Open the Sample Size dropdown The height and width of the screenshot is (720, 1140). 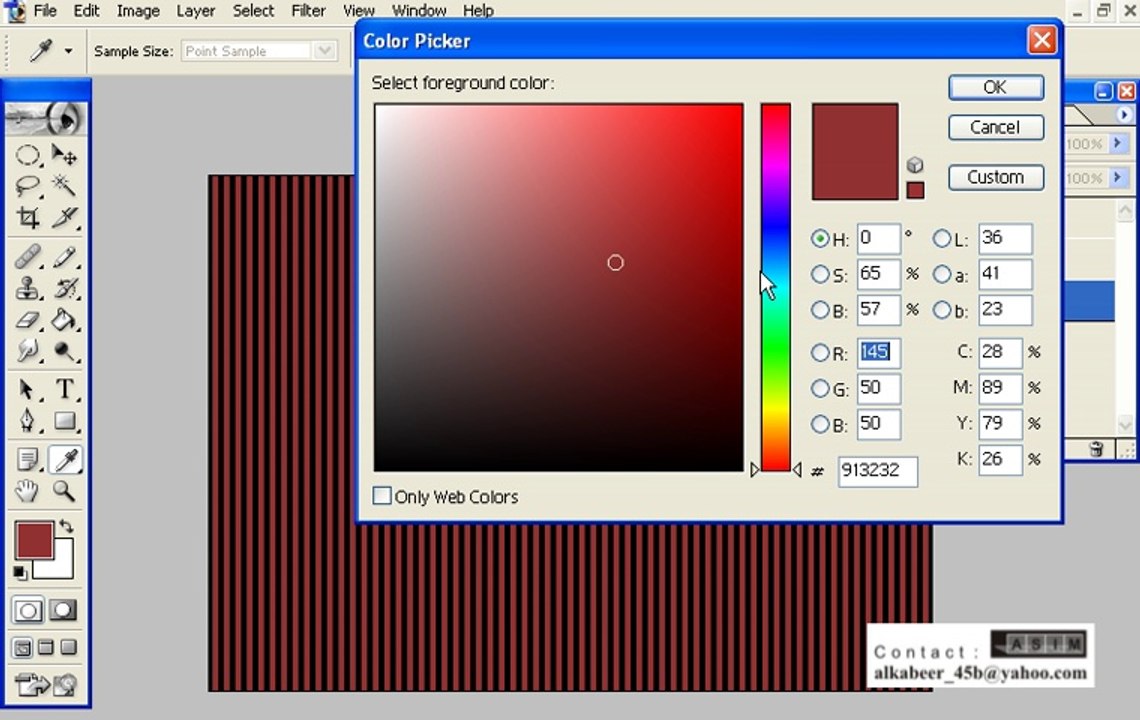pos(324,51)
